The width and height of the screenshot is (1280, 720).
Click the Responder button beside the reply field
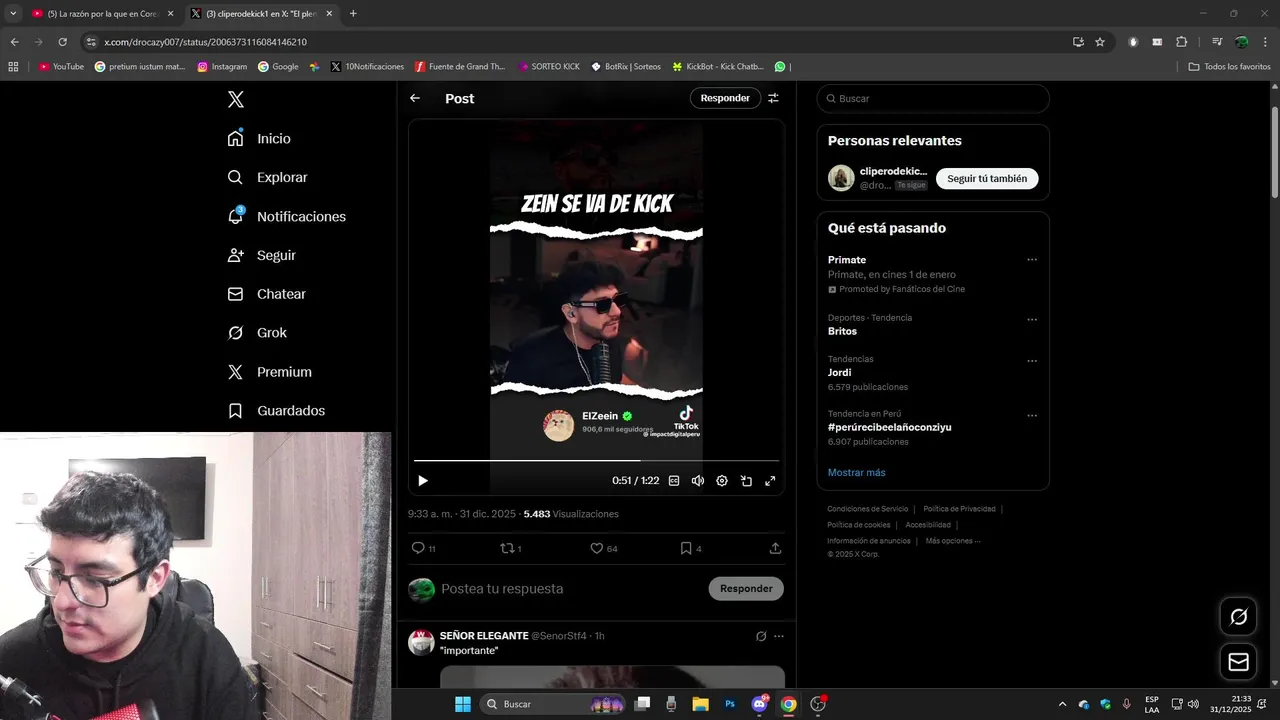coord(746,589)
